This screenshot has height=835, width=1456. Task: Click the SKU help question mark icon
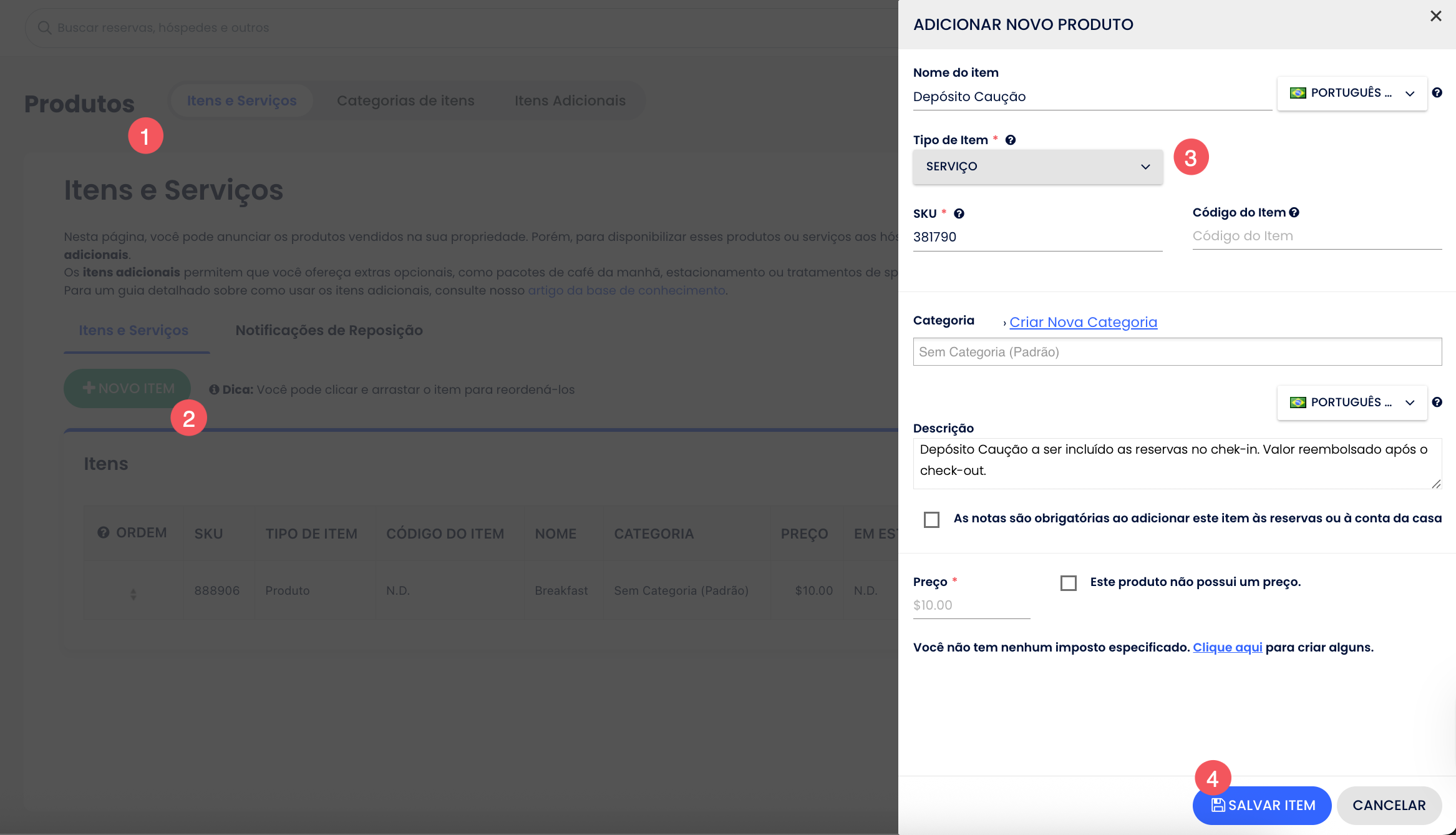[959, 214]
